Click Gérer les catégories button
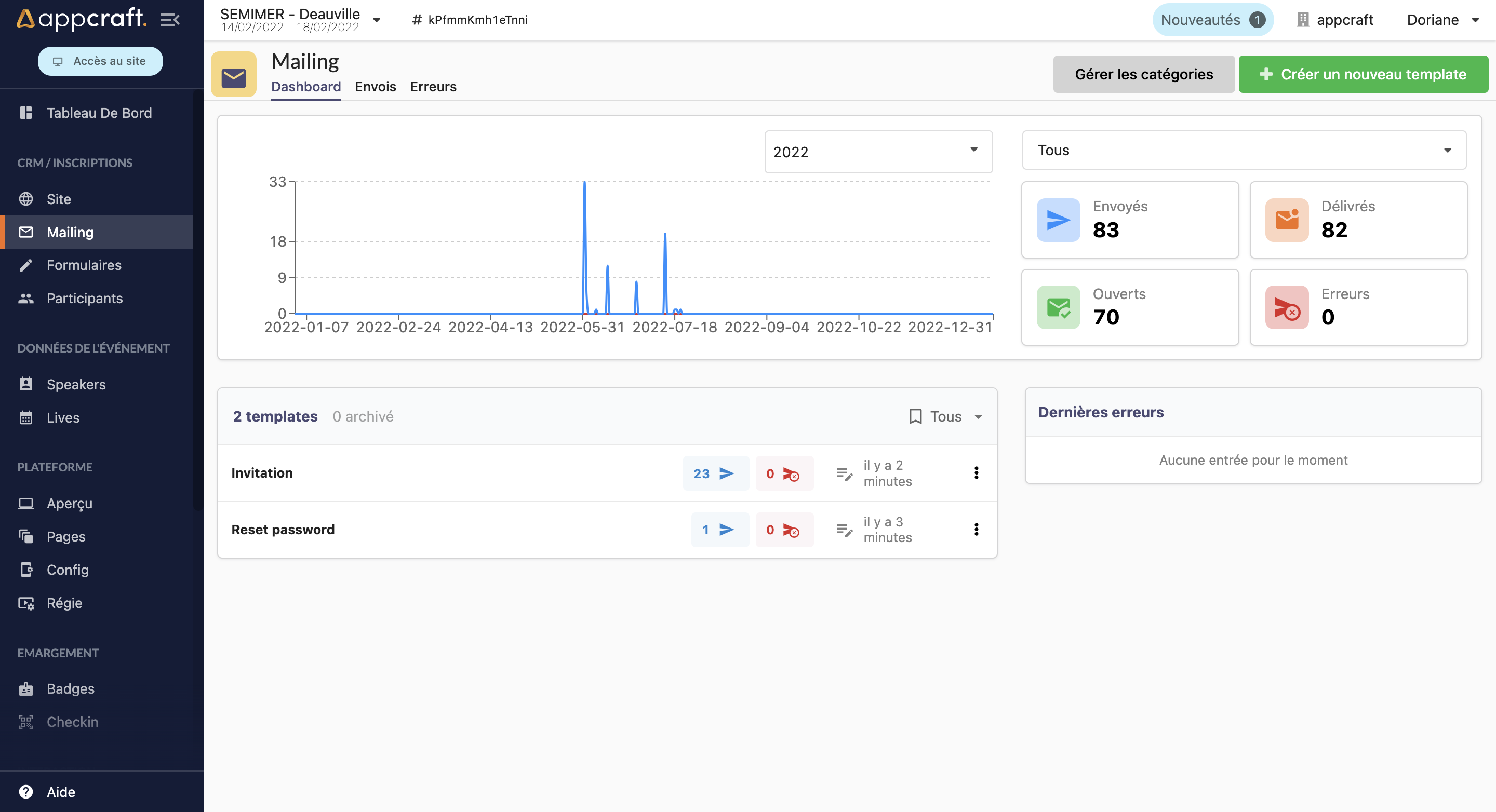This screenshot has width=1496, height=812. click(1143, 74)
